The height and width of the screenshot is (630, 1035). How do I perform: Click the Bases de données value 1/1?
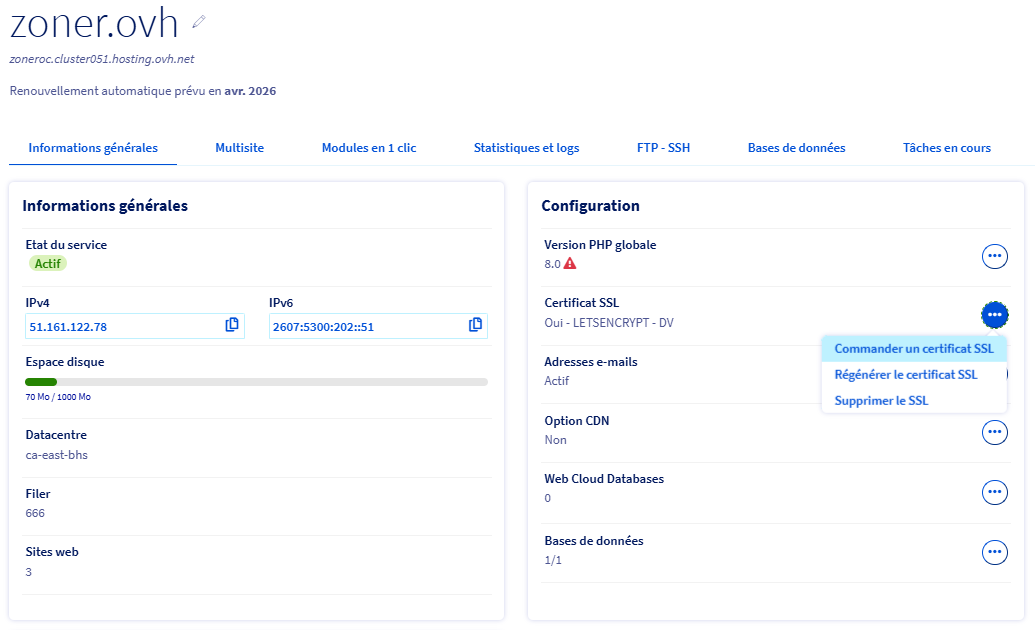coord(553,560)
